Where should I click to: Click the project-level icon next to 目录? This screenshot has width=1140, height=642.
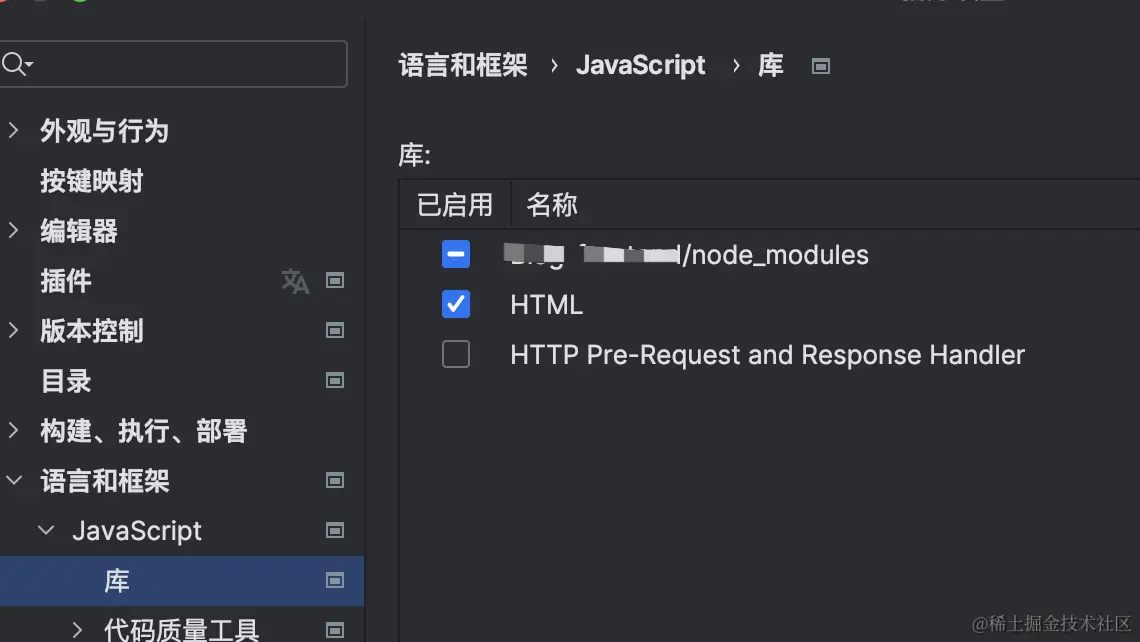click(x=336, y=381)
